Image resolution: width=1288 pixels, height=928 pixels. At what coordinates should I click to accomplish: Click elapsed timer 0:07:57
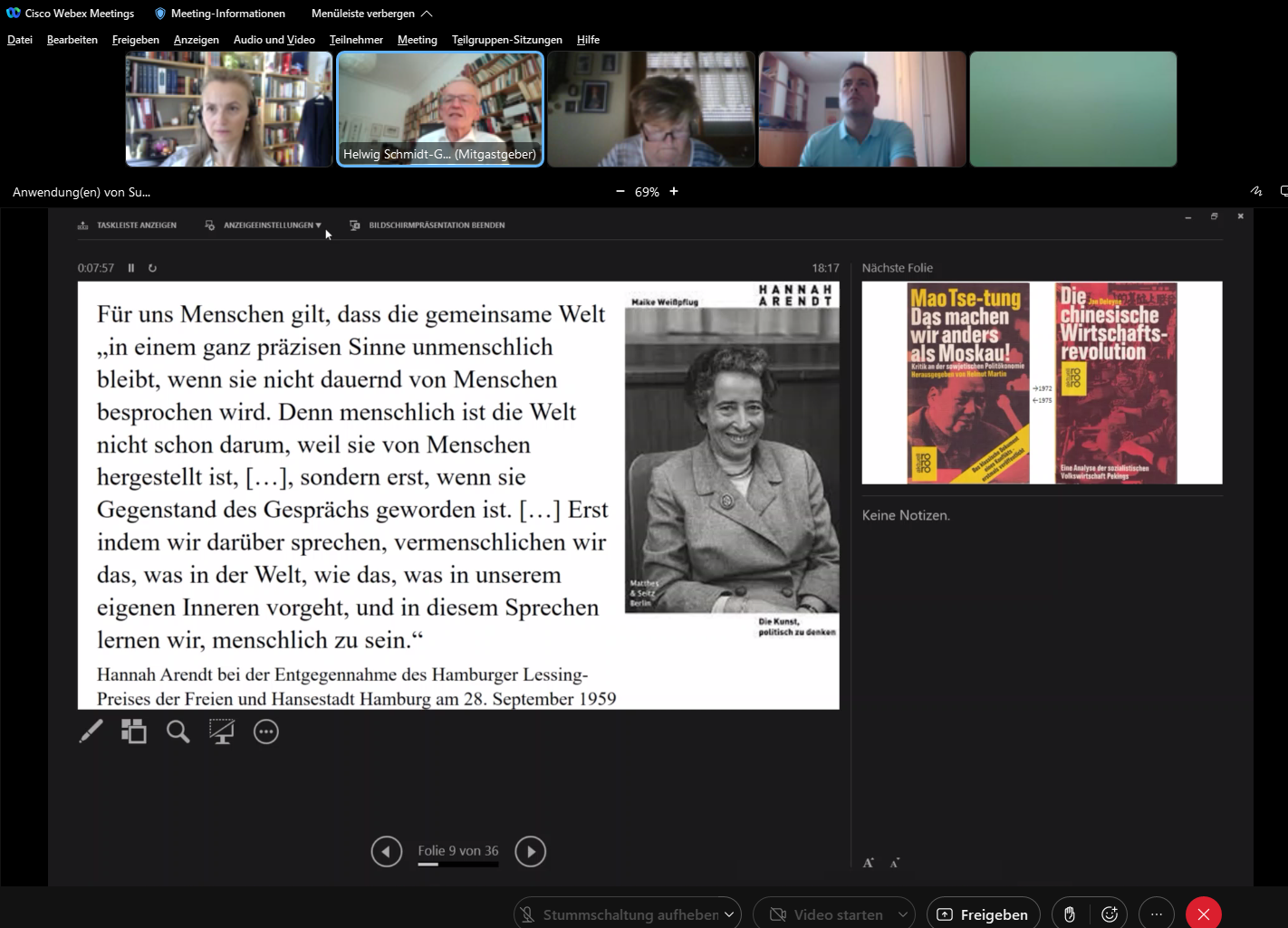pyautogui.click(x=96, y=268)
